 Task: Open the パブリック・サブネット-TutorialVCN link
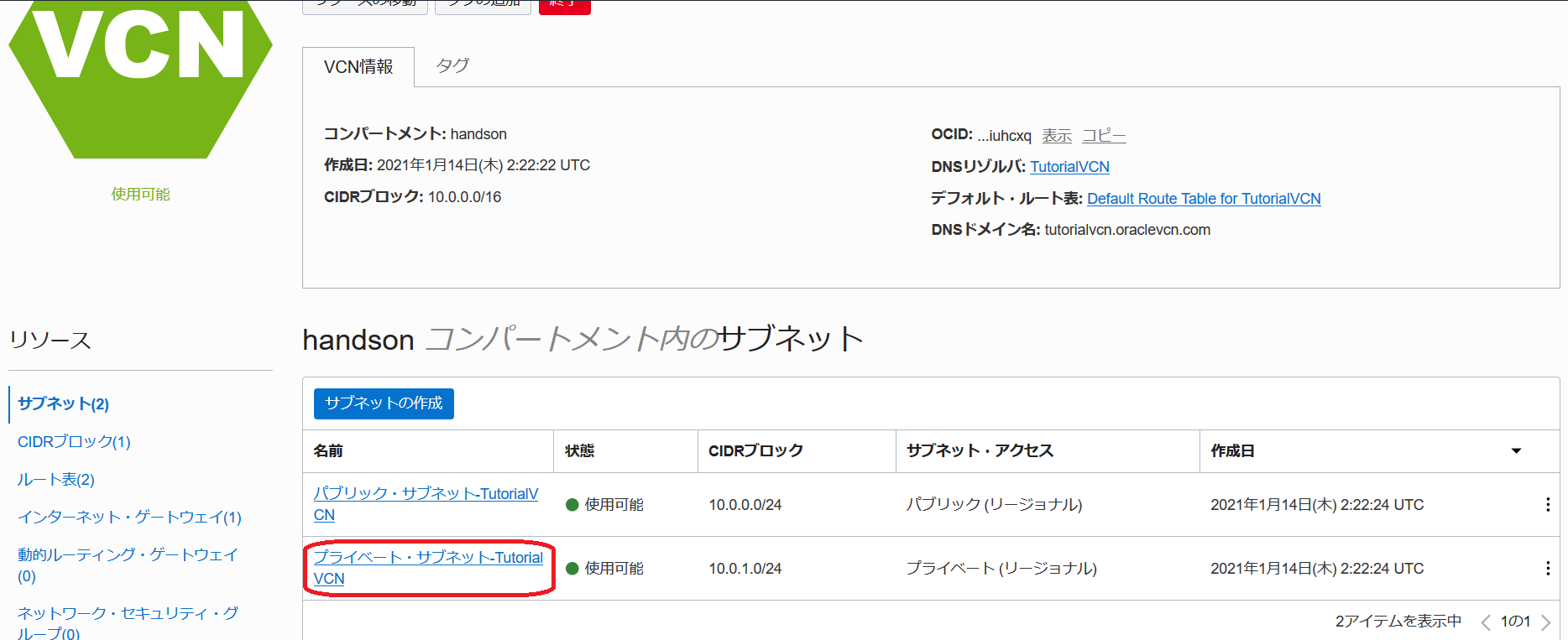tap(425, 494)
